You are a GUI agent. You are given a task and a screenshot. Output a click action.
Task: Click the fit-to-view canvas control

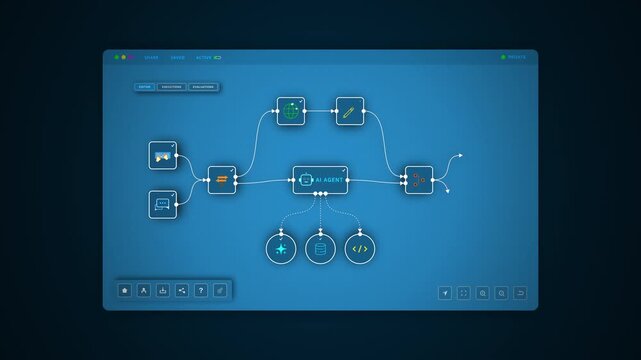click(x=464, y=293)
